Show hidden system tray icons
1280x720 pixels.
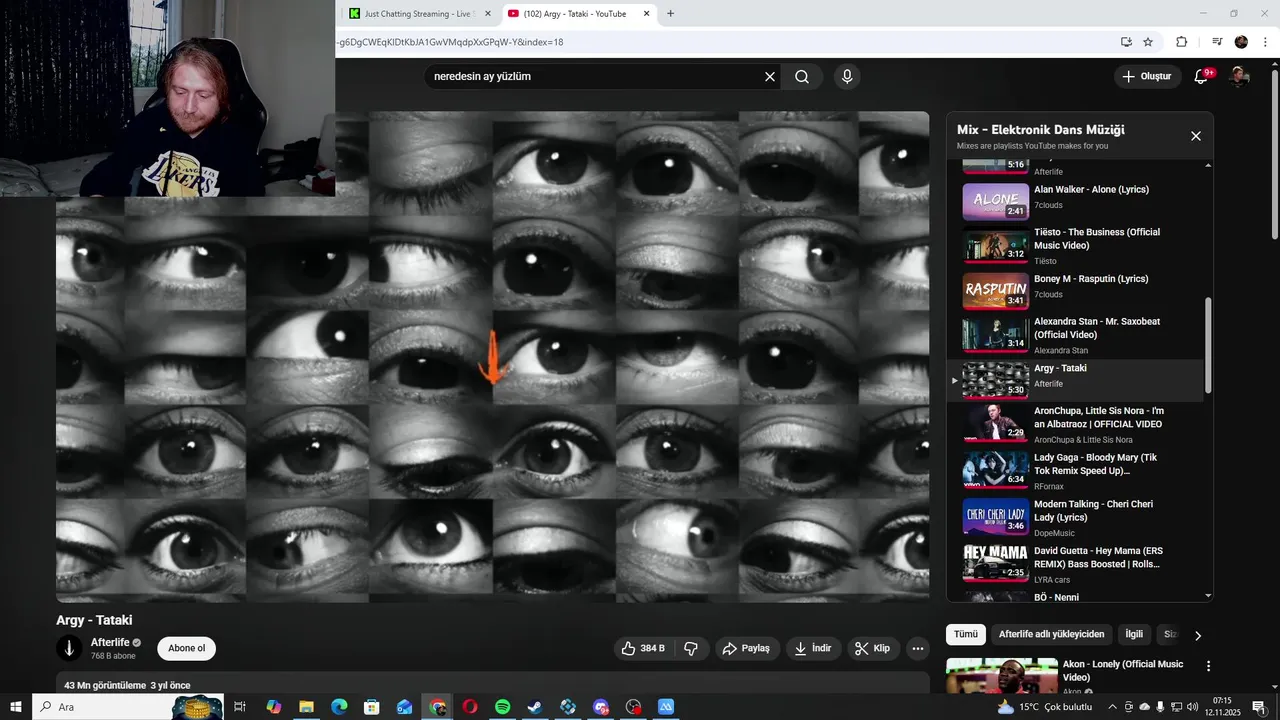[1112, 707]
